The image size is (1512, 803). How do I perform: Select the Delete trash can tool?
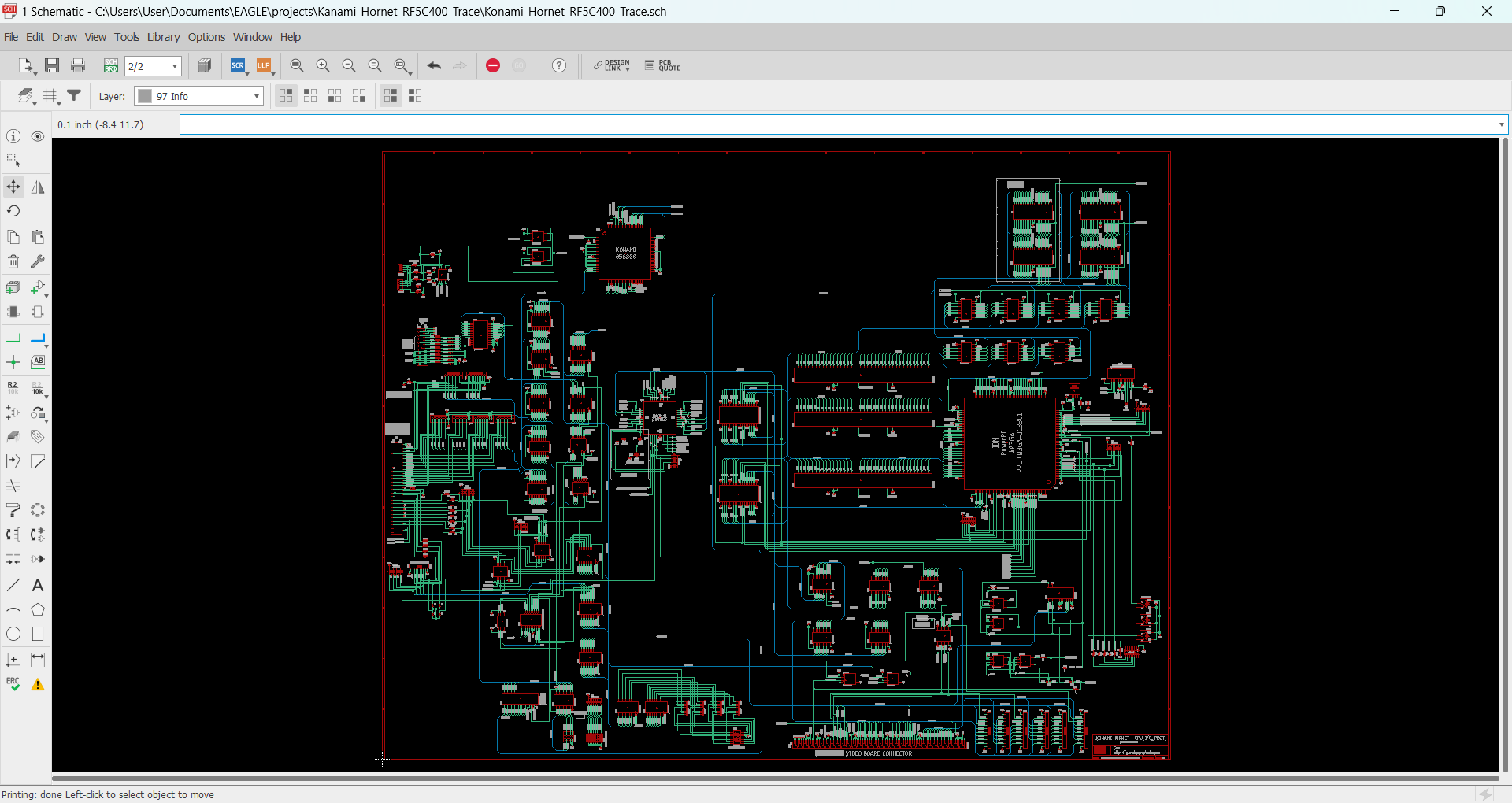13,261
